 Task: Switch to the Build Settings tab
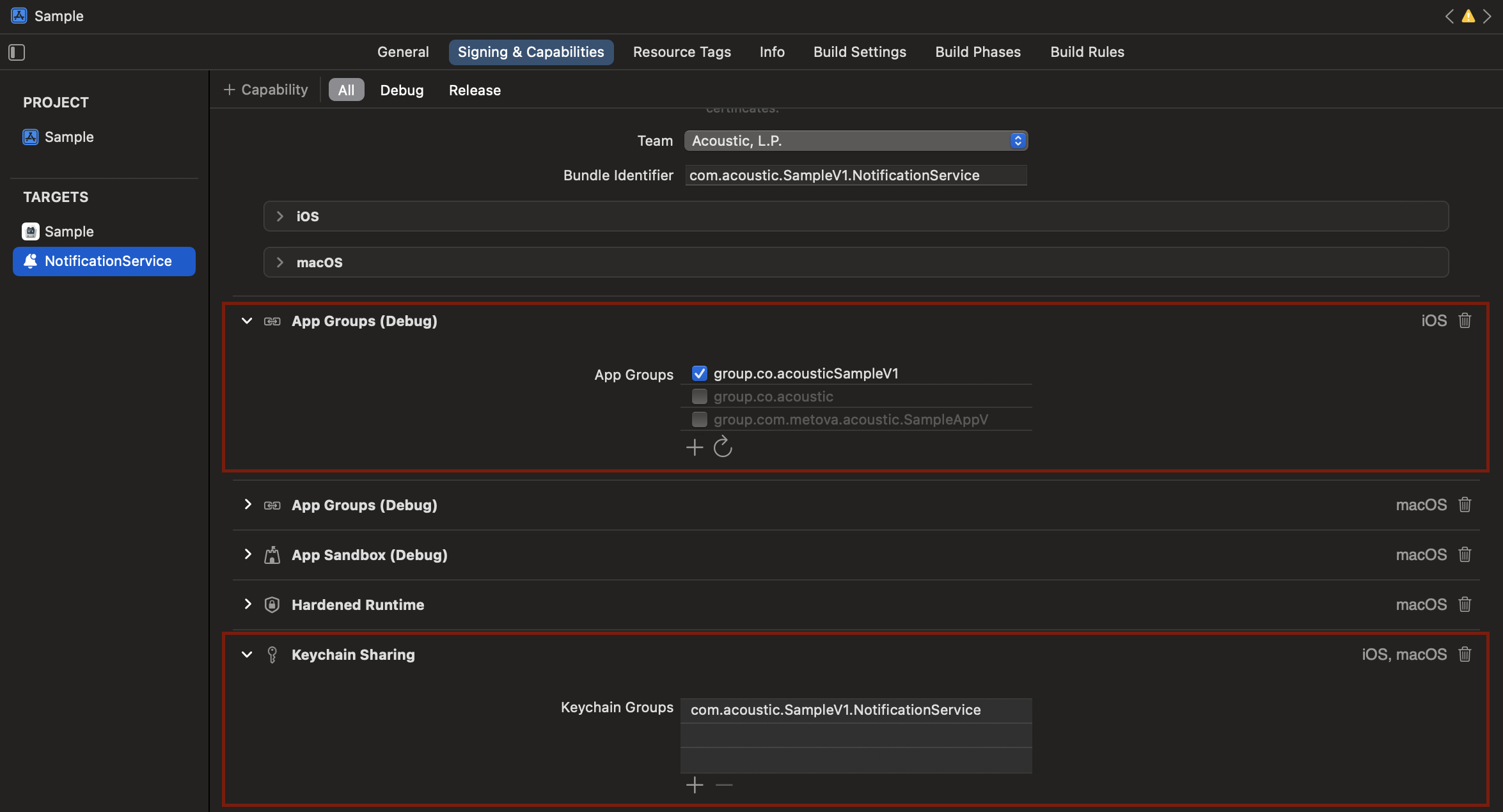[x=860, y=52]
